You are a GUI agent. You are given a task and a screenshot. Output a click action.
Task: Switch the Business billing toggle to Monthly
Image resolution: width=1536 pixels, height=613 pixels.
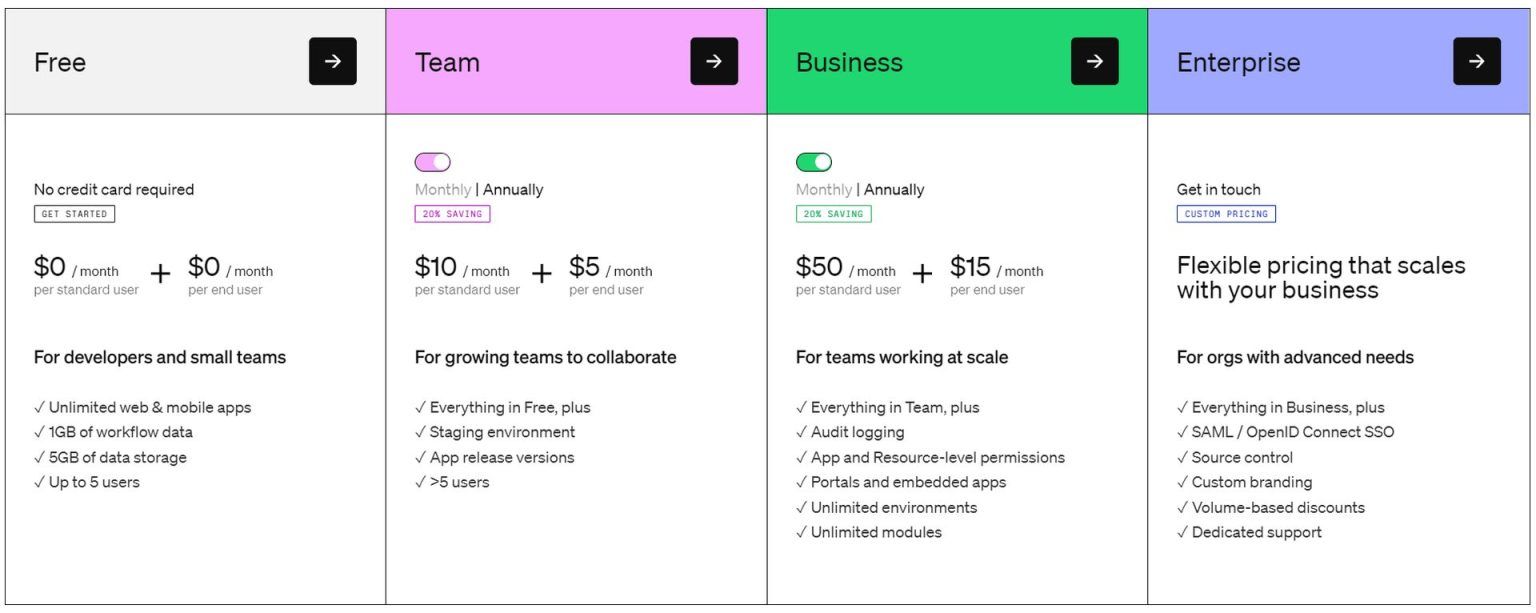point(812,161)
